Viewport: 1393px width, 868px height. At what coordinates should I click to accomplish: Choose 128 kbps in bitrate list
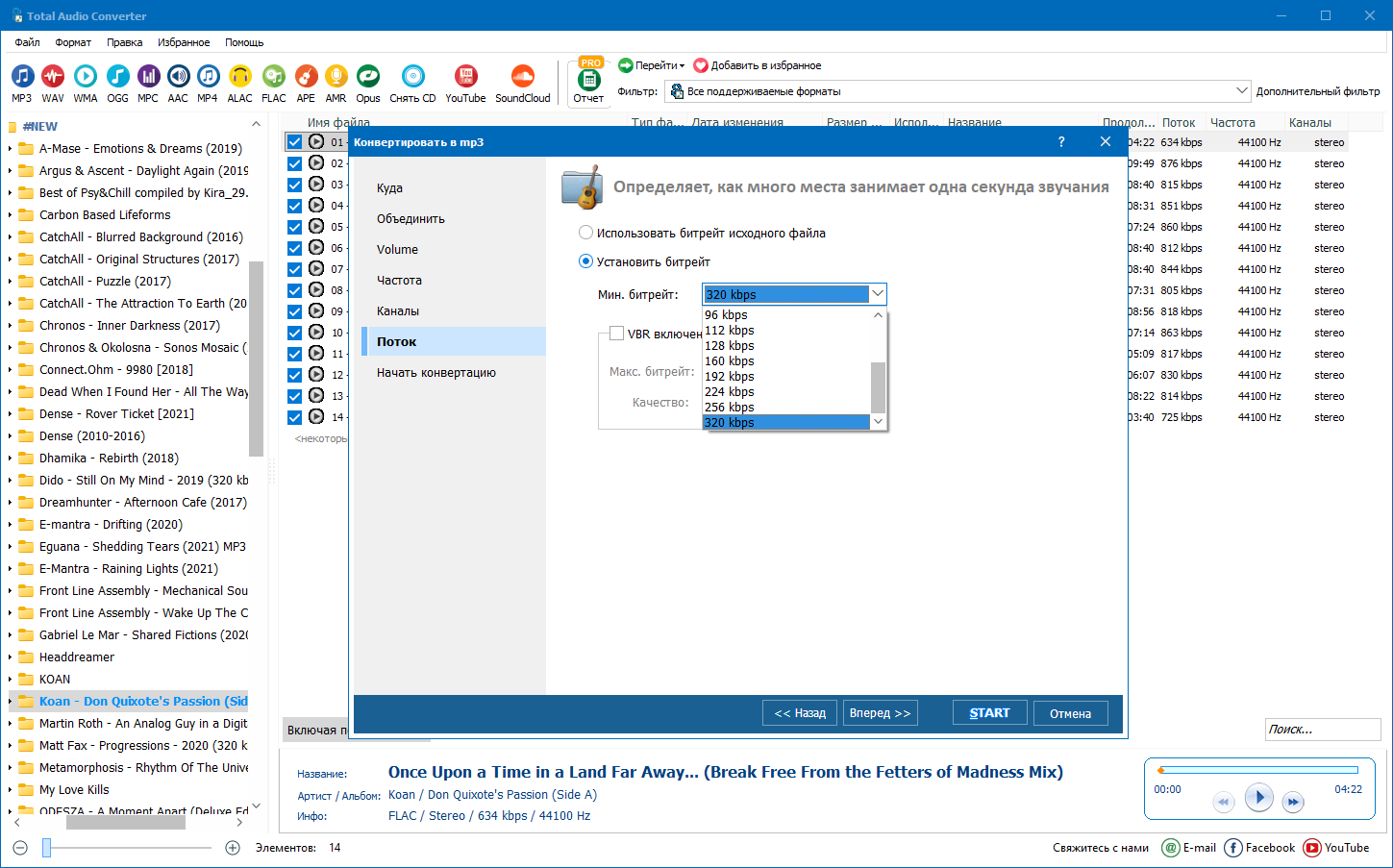[x=786, y=346]
